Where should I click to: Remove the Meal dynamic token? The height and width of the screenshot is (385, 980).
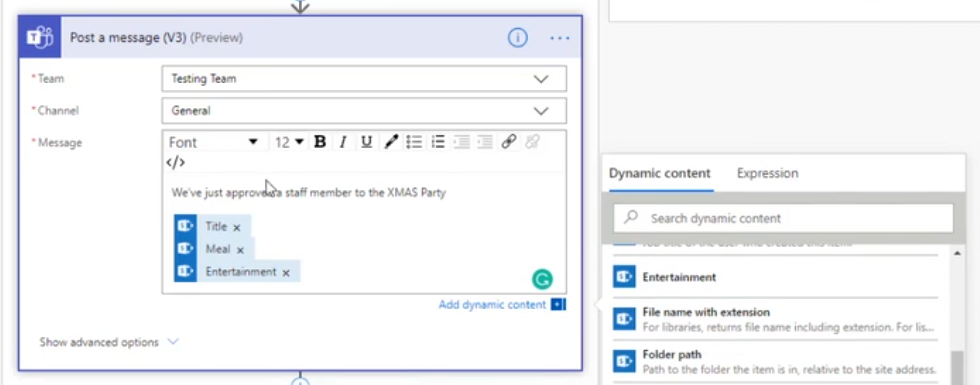[x=240, y=250]
